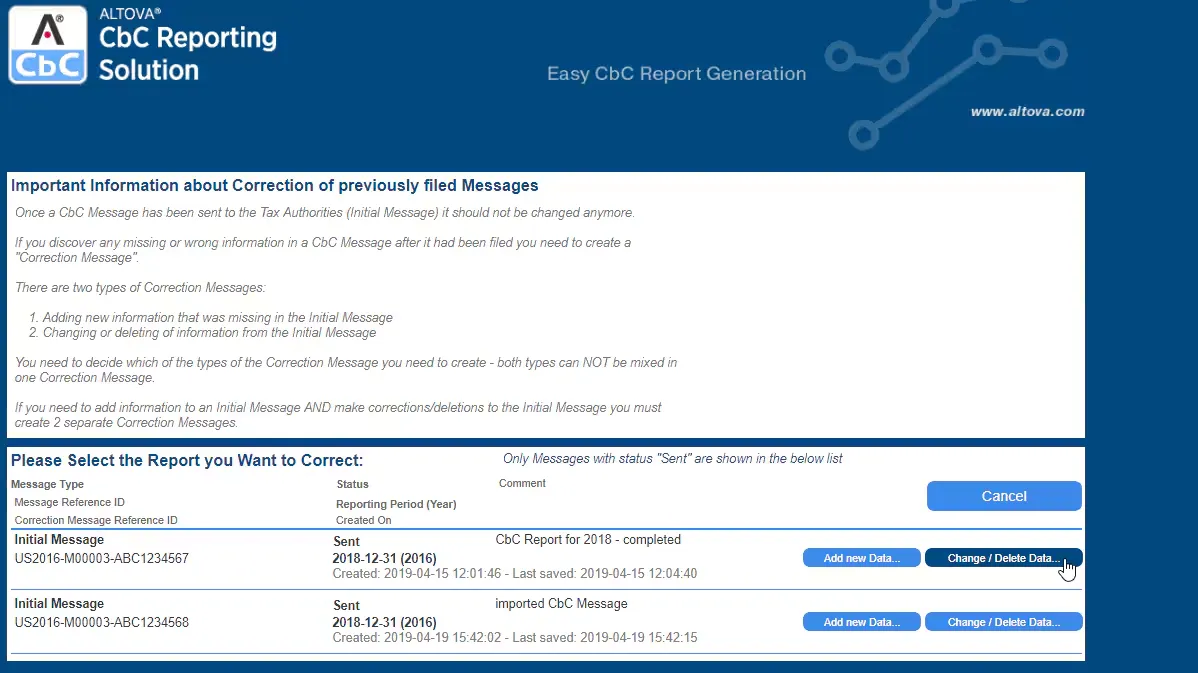This screenshot has height=673, width=1198.
Task: Open the www.altova.com link
Action: pyautogui.click(x=1027, y=112)
